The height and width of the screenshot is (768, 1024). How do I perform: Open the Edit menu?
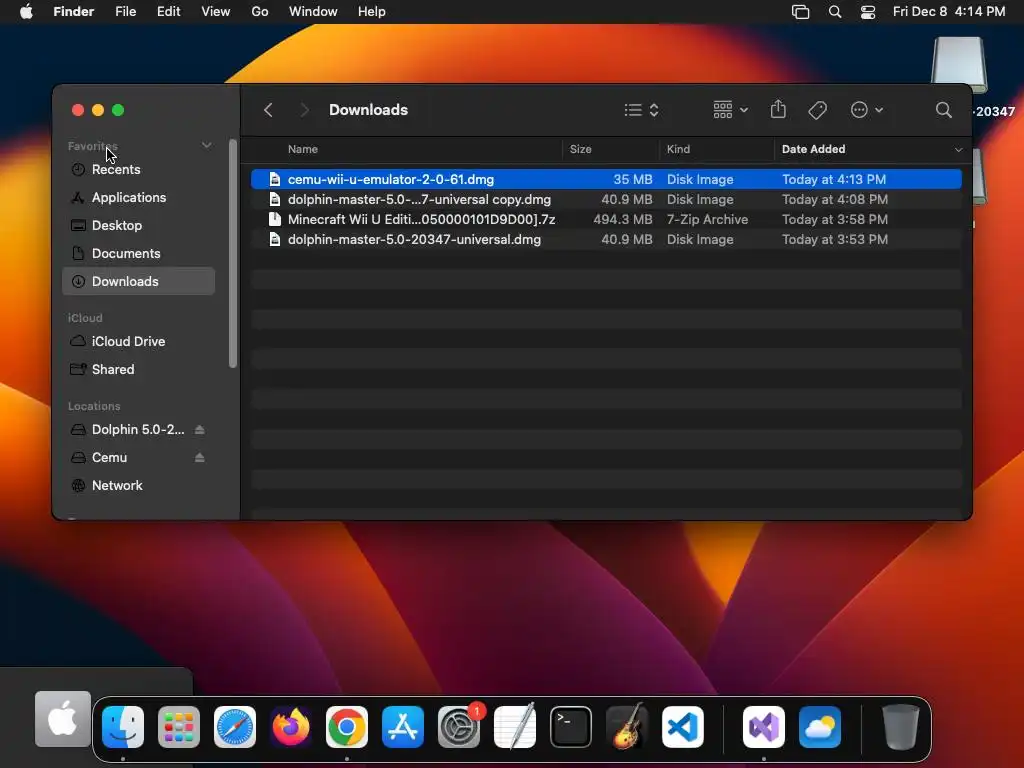[x=168, y=12]
